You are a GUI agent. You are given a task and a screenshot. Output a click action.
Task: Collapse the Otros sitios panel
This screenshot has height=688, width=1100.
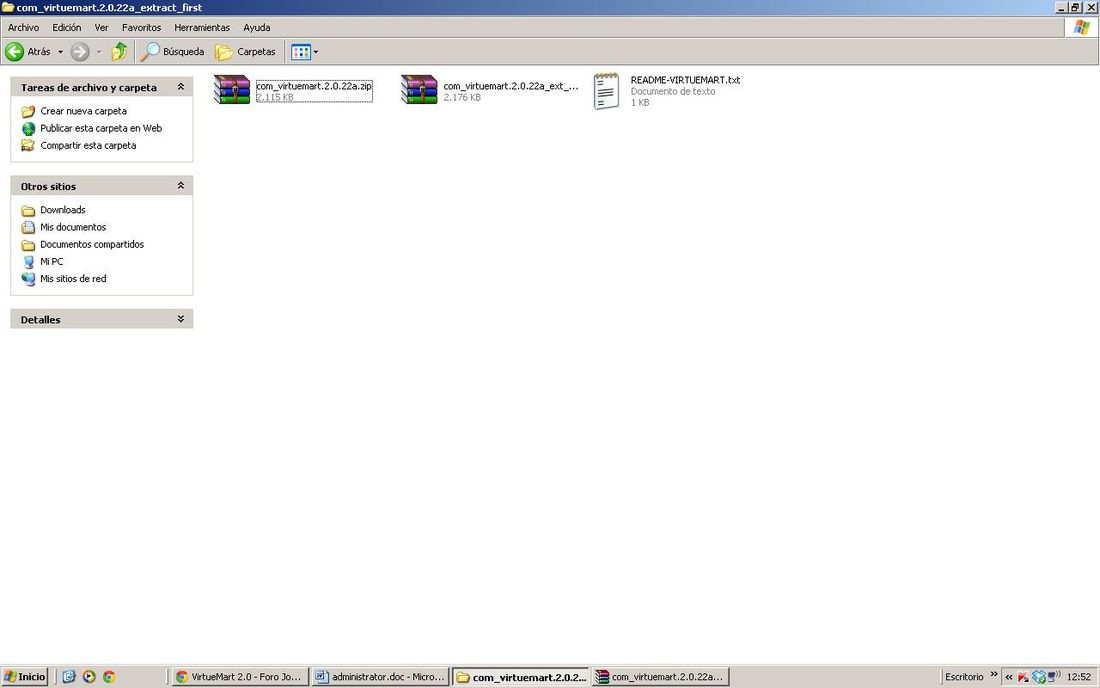[x=180, y=186]
